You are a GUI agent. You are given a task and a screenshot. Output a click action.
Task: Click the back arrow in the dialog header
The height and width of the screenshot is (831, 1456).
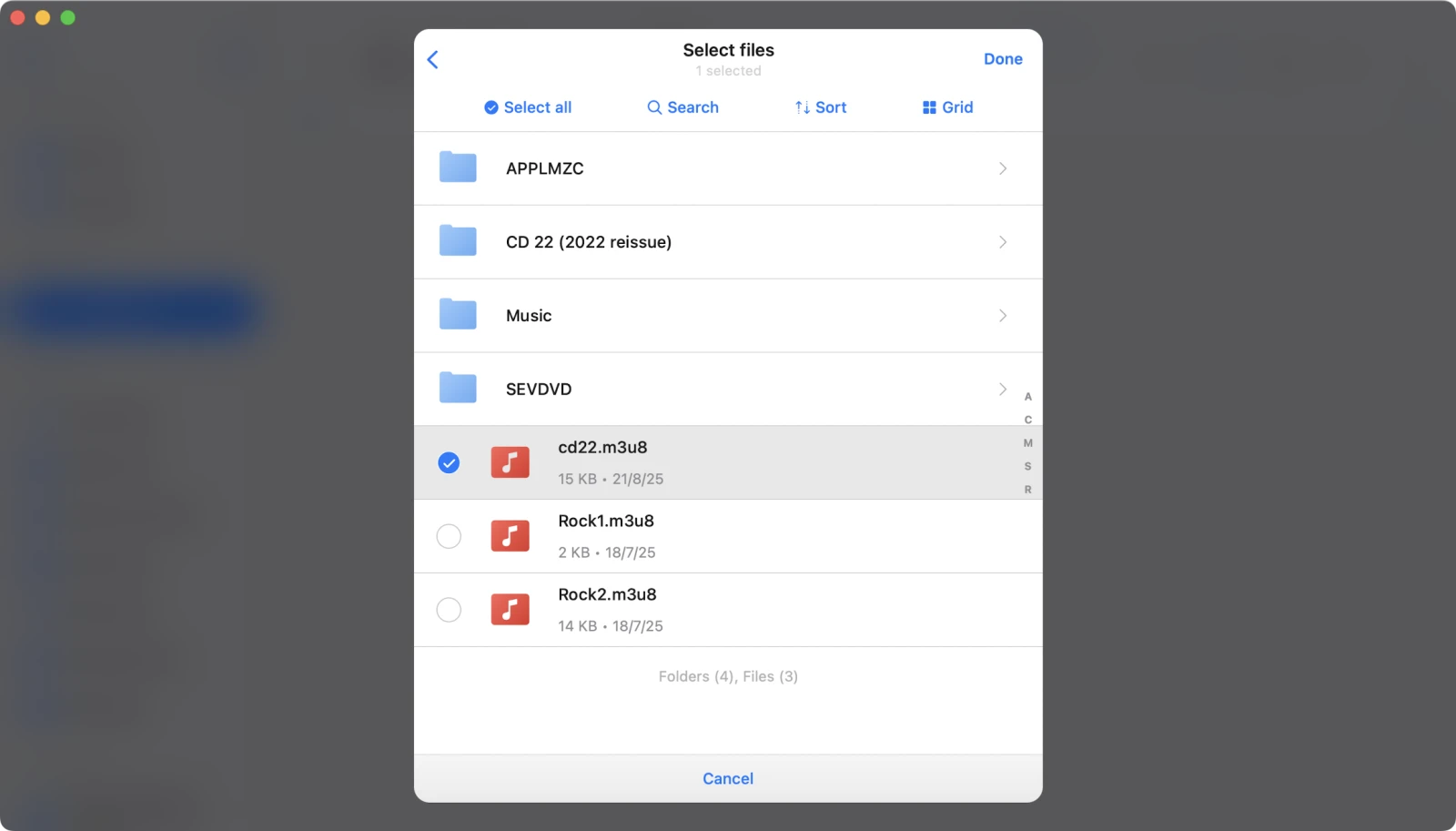click(433, 60)
